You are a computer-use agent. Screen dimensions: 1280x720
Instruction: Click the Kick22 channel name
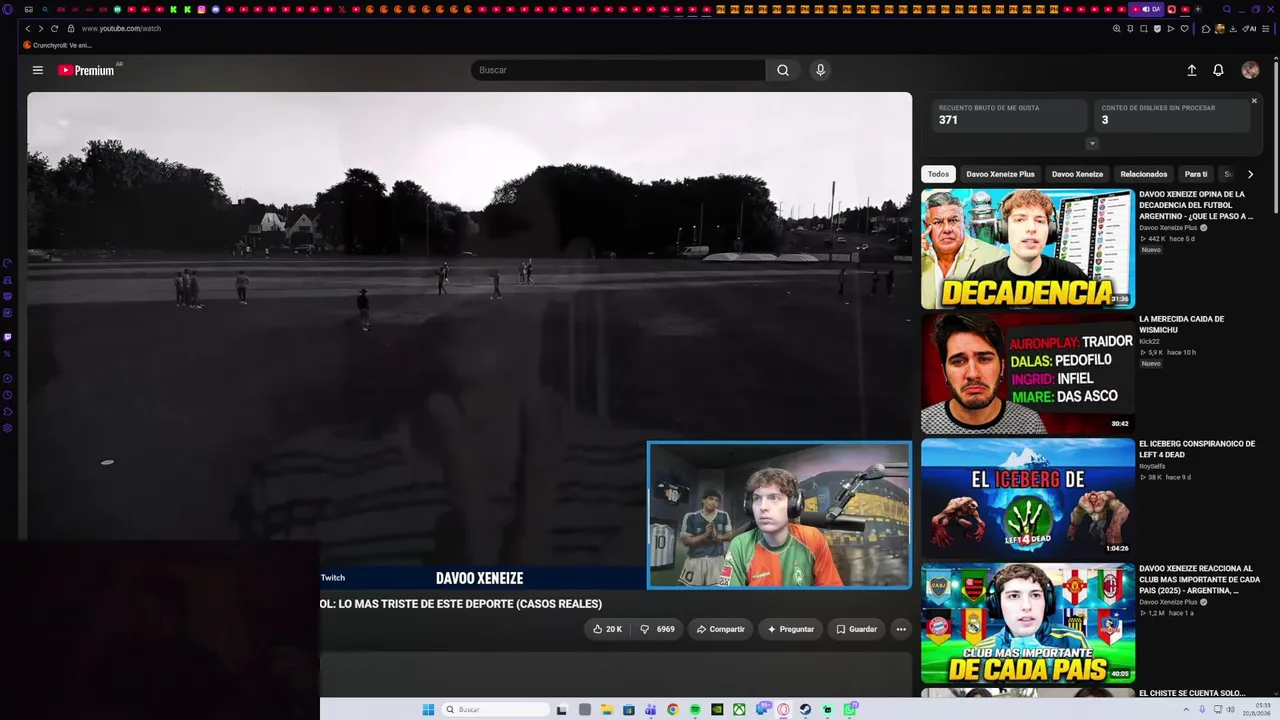click(1149, 342)
